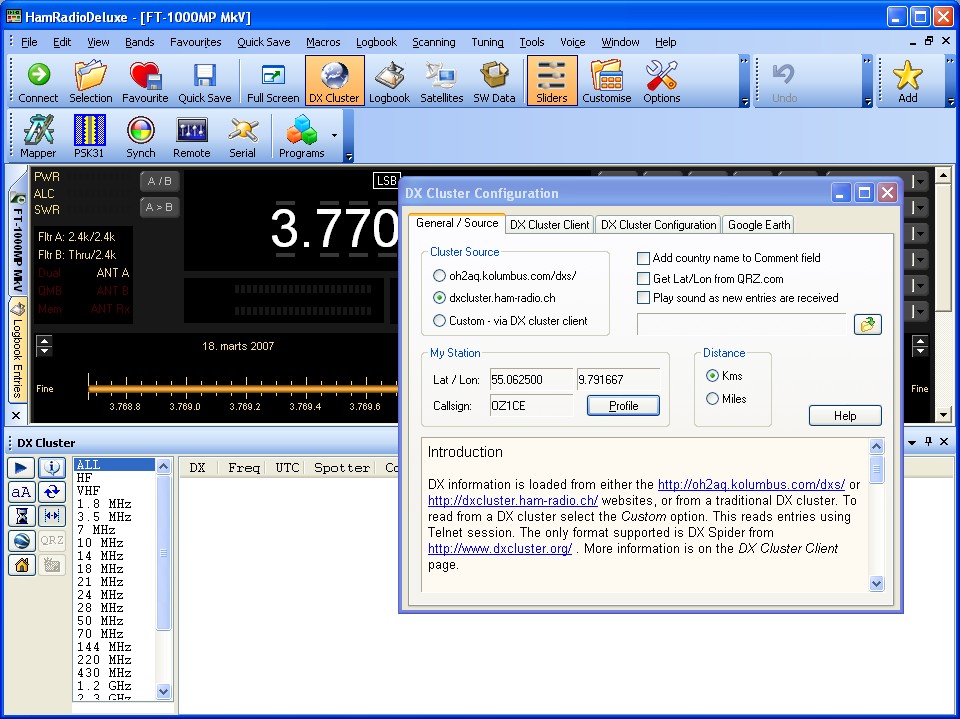Enable Play sound as new entries received
Viewport: 960px width, 719px height.
[643, 298]
